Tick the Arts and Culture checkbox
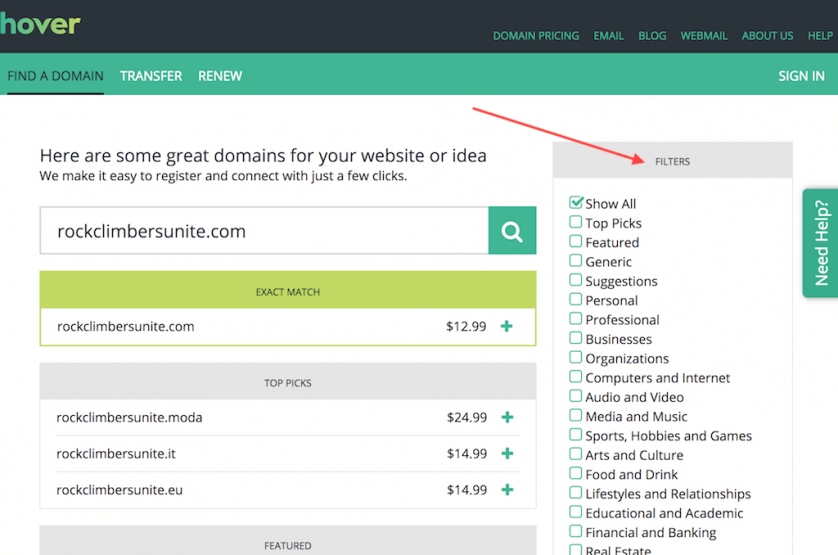This screenshot has height=555, width=838. click(576, 454)
